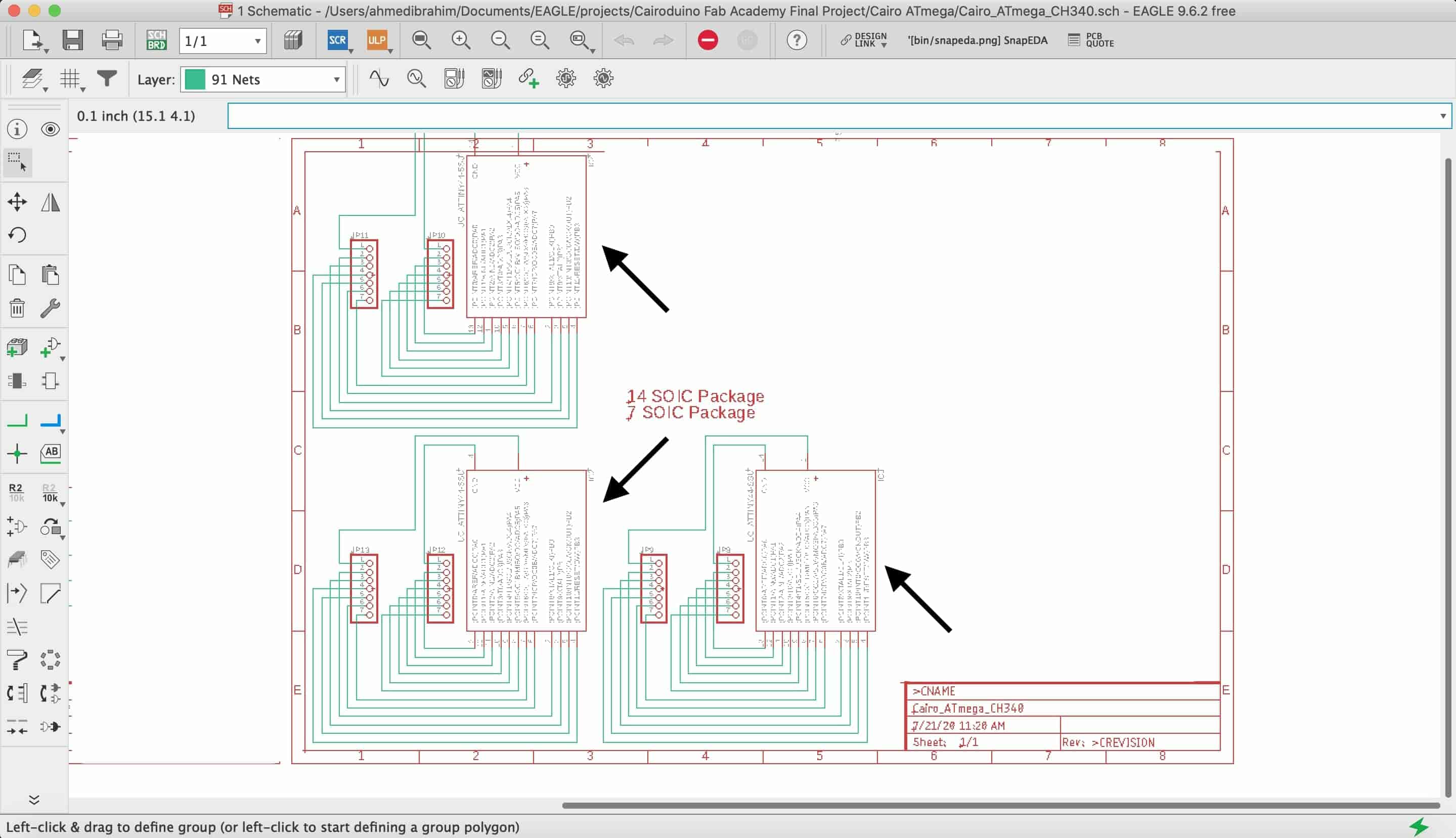This screenshot has height=838, width=1456.
Task: Select the Copy tool
Action: (x=17, y=275)
